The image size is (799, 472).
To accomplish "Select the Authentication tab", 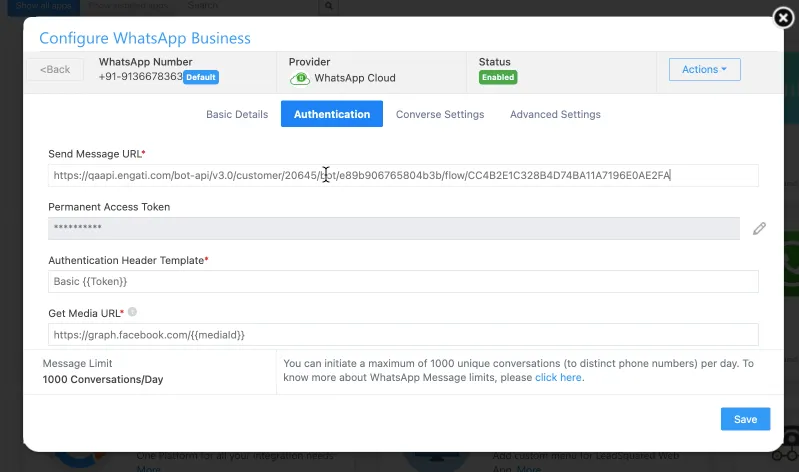I will [332, 114].
